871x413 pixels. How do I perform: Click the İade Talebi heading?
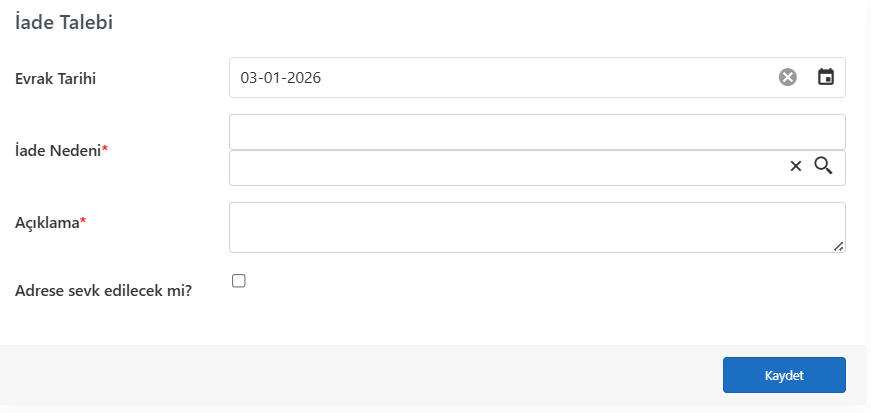tap(64, 23)
